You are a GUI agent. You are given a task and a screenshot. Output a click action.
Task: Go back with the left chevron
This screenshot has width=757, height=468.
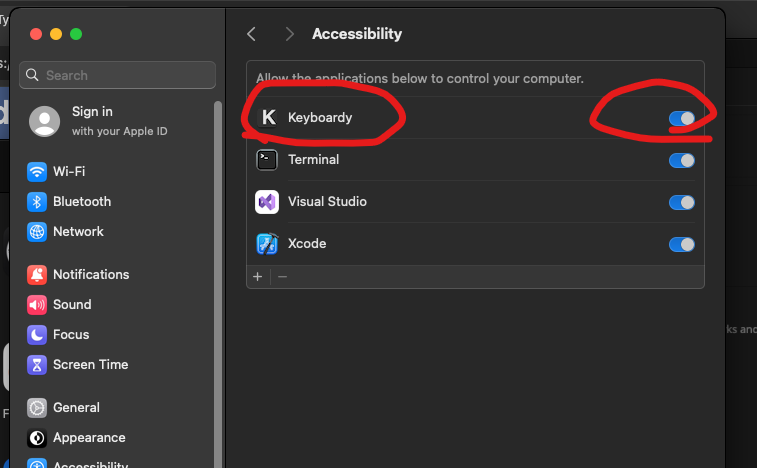point(251,34)
